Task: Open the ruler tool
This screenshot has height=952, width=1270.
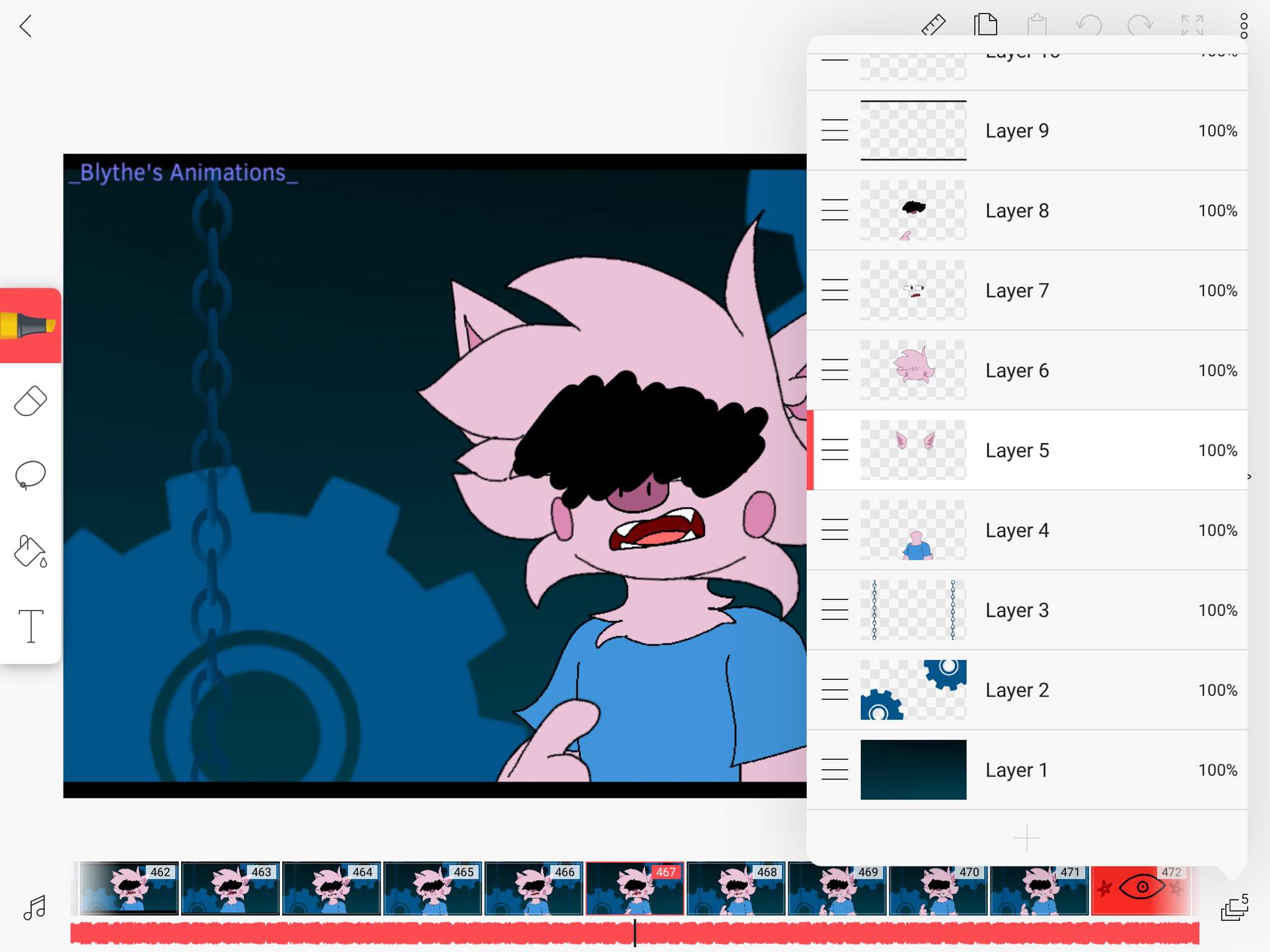Action: 933,25
